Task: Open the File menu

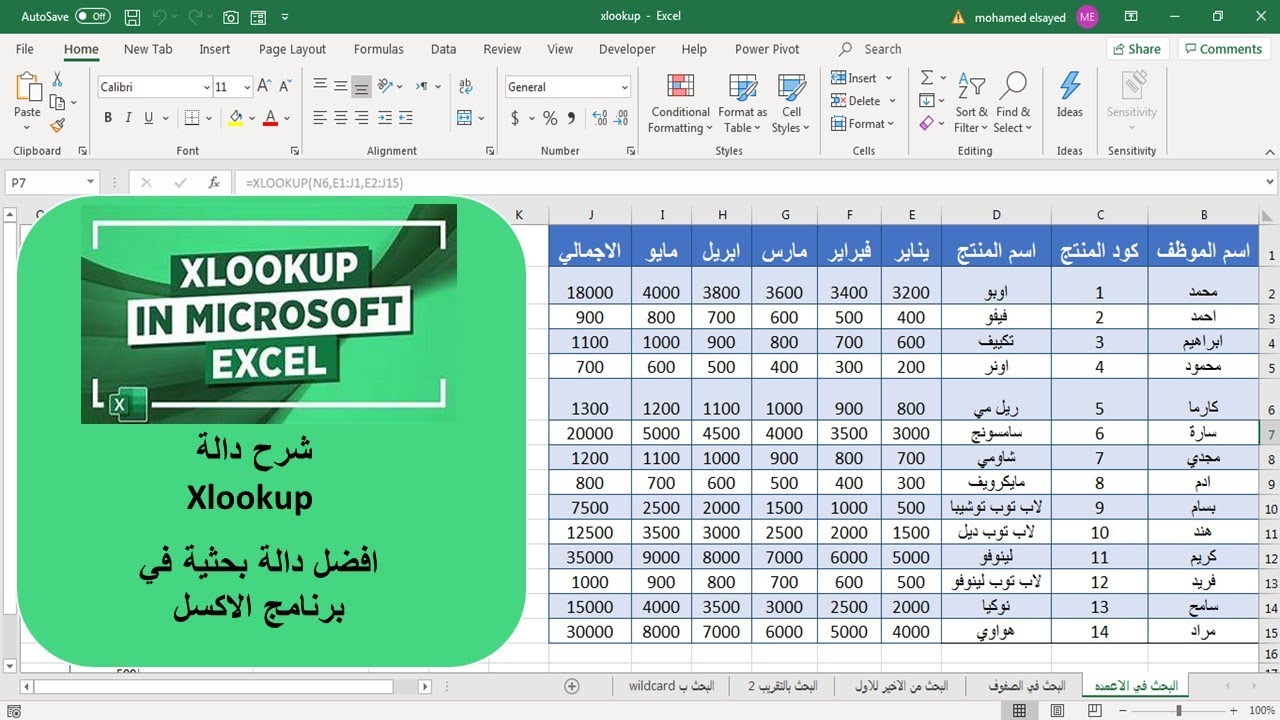Action: point(25,49)
